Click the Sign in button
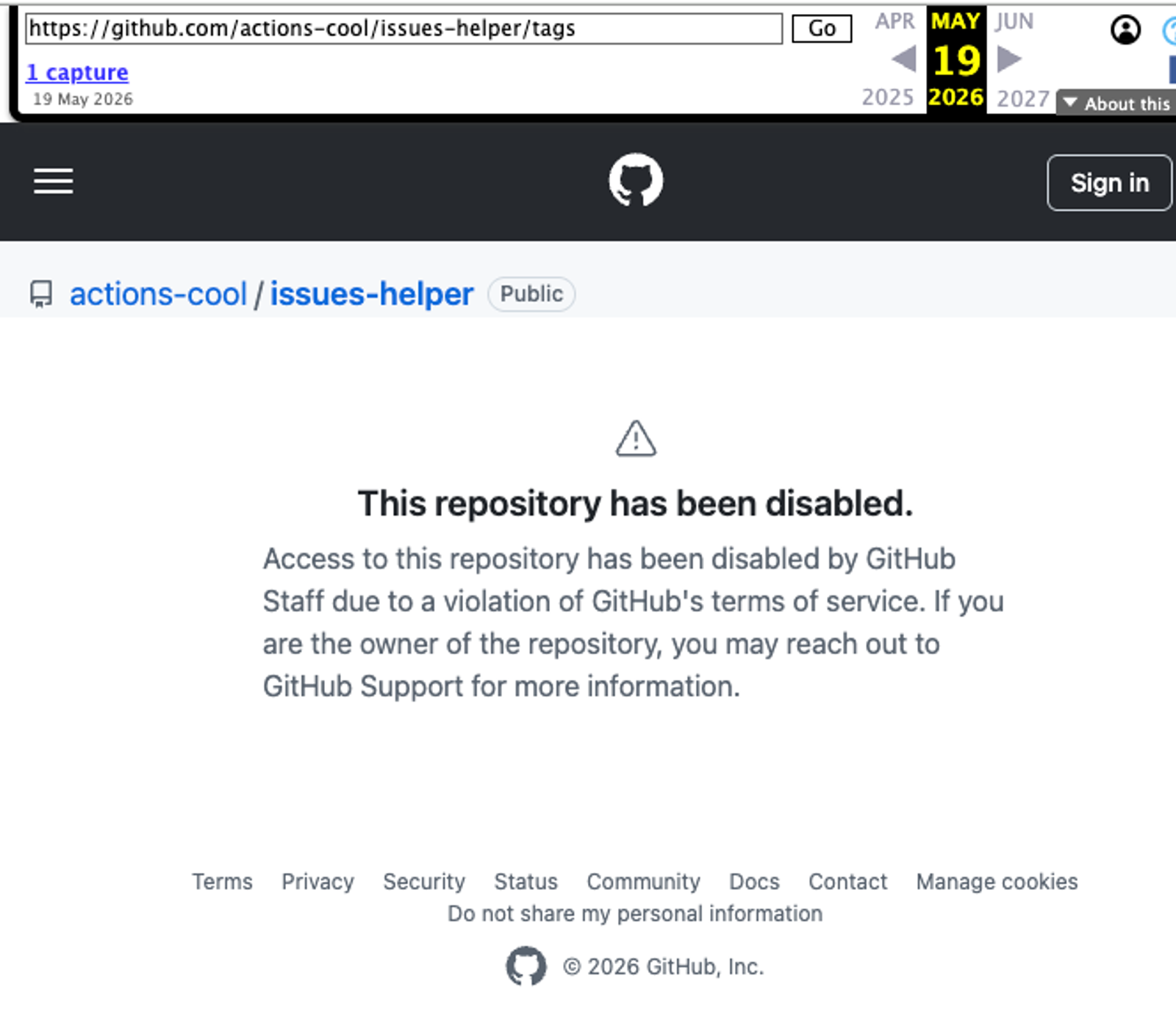 1109,183
